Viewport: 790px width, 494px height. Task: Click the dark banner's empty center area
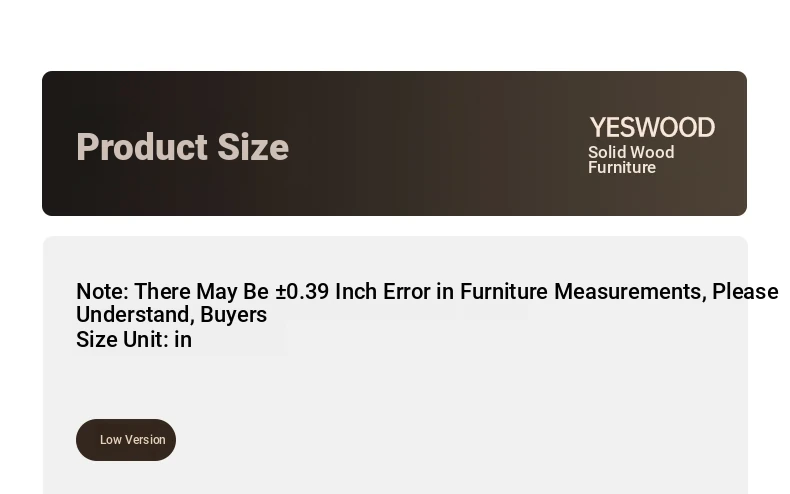coord(430,144)
